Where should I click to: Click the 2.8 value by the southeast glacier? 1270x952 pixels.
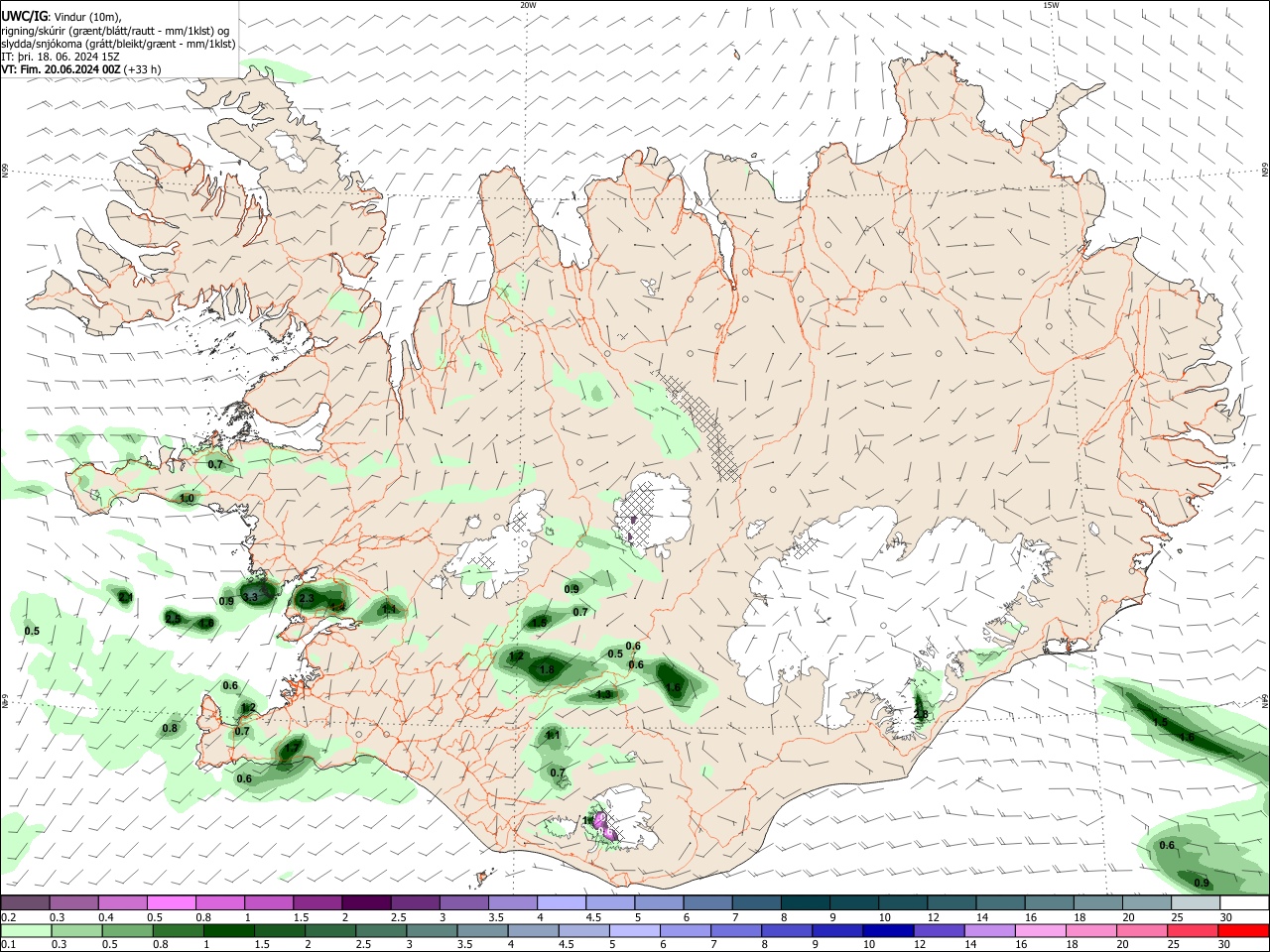click(921, 714)
